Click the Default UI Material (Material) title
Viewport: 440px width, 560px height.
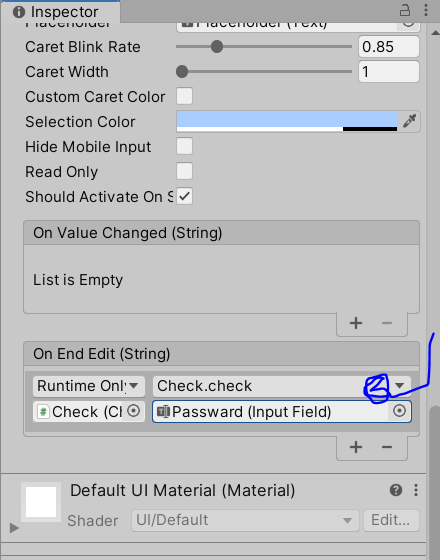click(x=182, y=490)
